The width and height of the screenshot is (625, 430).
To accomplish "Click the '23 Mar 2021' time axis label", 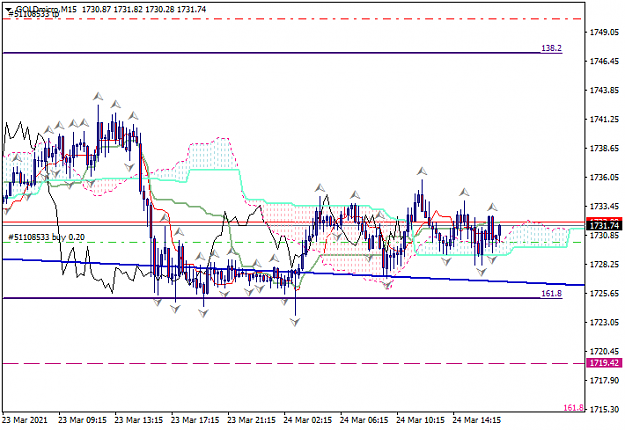I will (25, 420).
